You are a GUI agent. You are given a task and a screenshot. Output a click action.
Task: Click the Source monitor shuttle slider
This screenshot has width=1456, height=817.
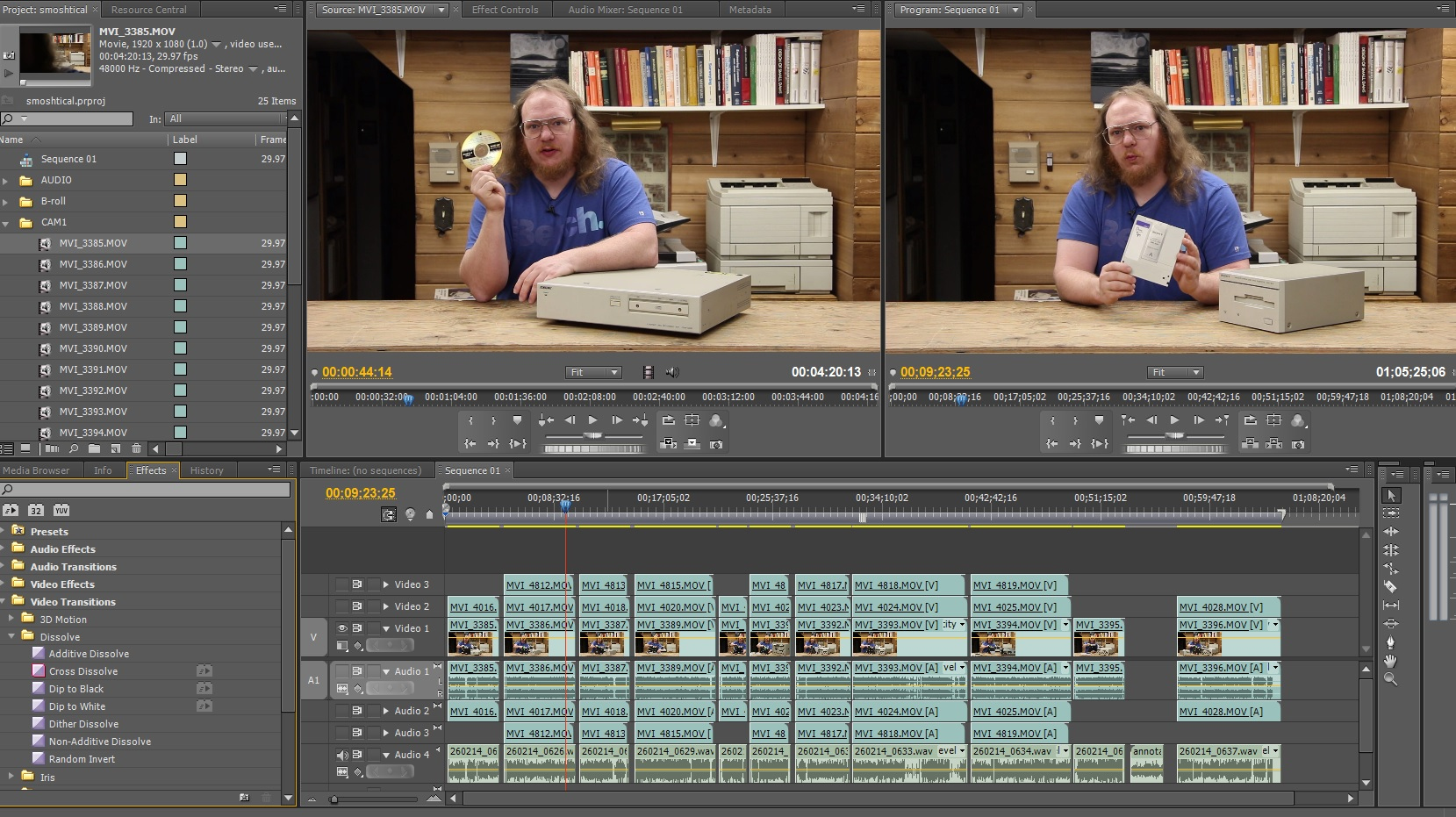click(x=593, y=435)
